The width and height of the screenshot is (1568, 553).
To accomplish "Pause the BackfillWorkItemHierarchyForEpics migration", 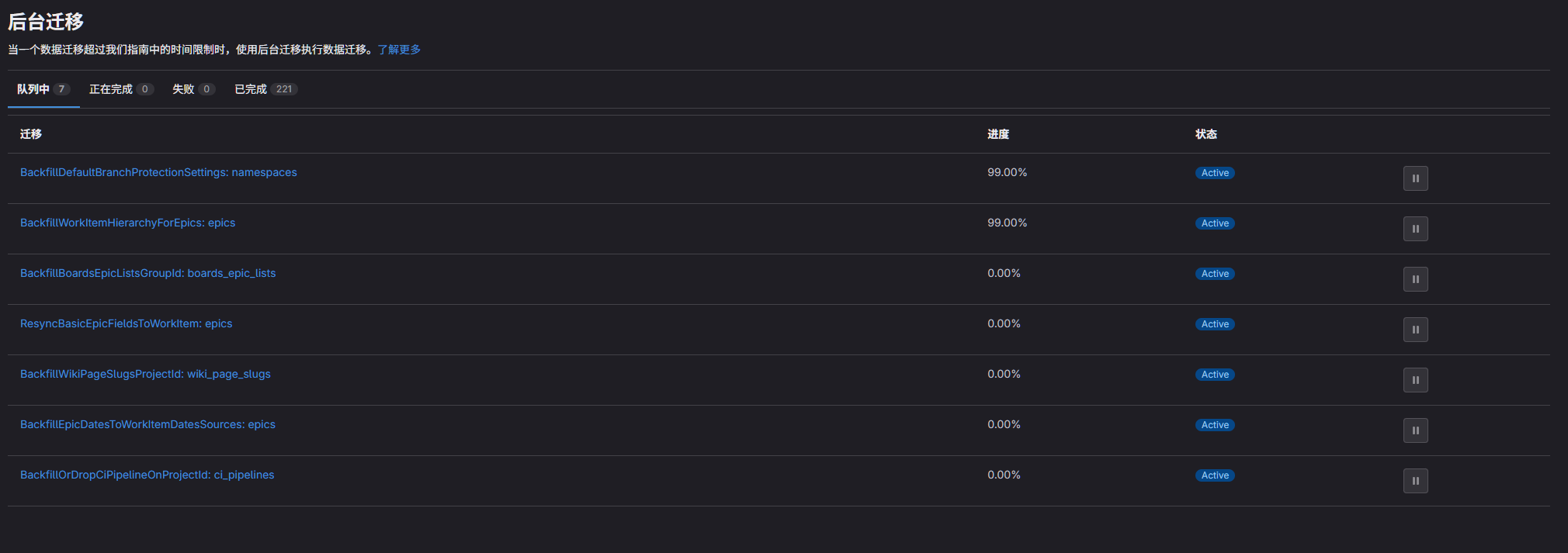I will click(1415, 229).
